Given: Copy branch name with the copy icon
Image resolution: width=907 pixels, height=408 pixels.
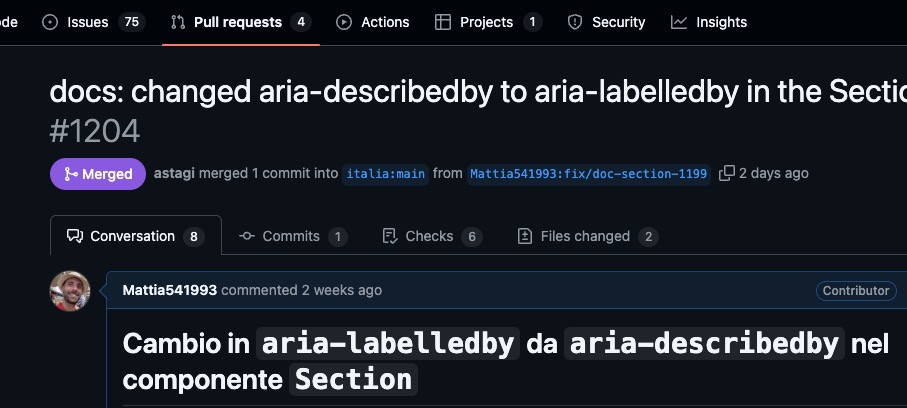Looking at the screenshot, I should click(x=727, y=173).
